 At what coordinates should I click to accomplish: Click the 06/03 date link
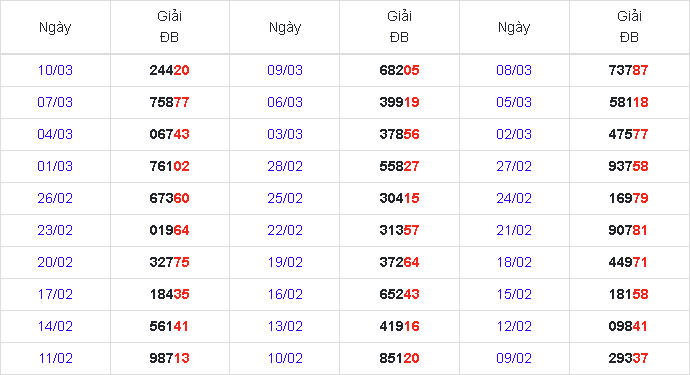(x=285, y=102)
